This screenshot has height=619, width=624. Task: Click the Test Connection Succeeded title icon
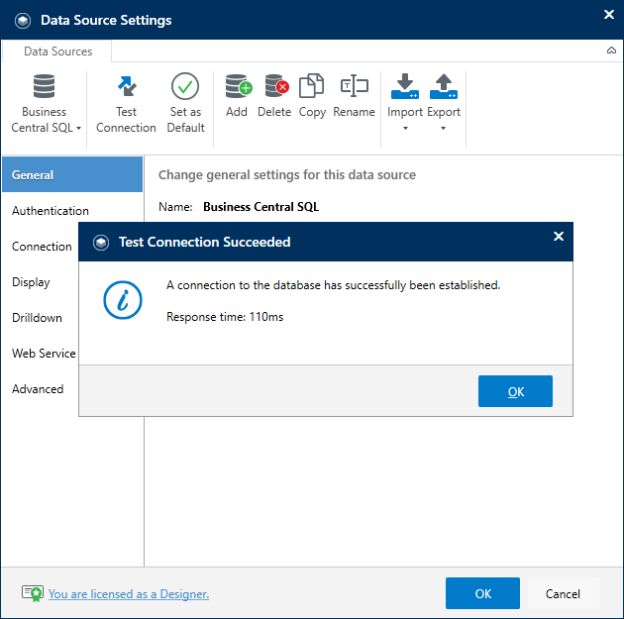pos(101,242)
